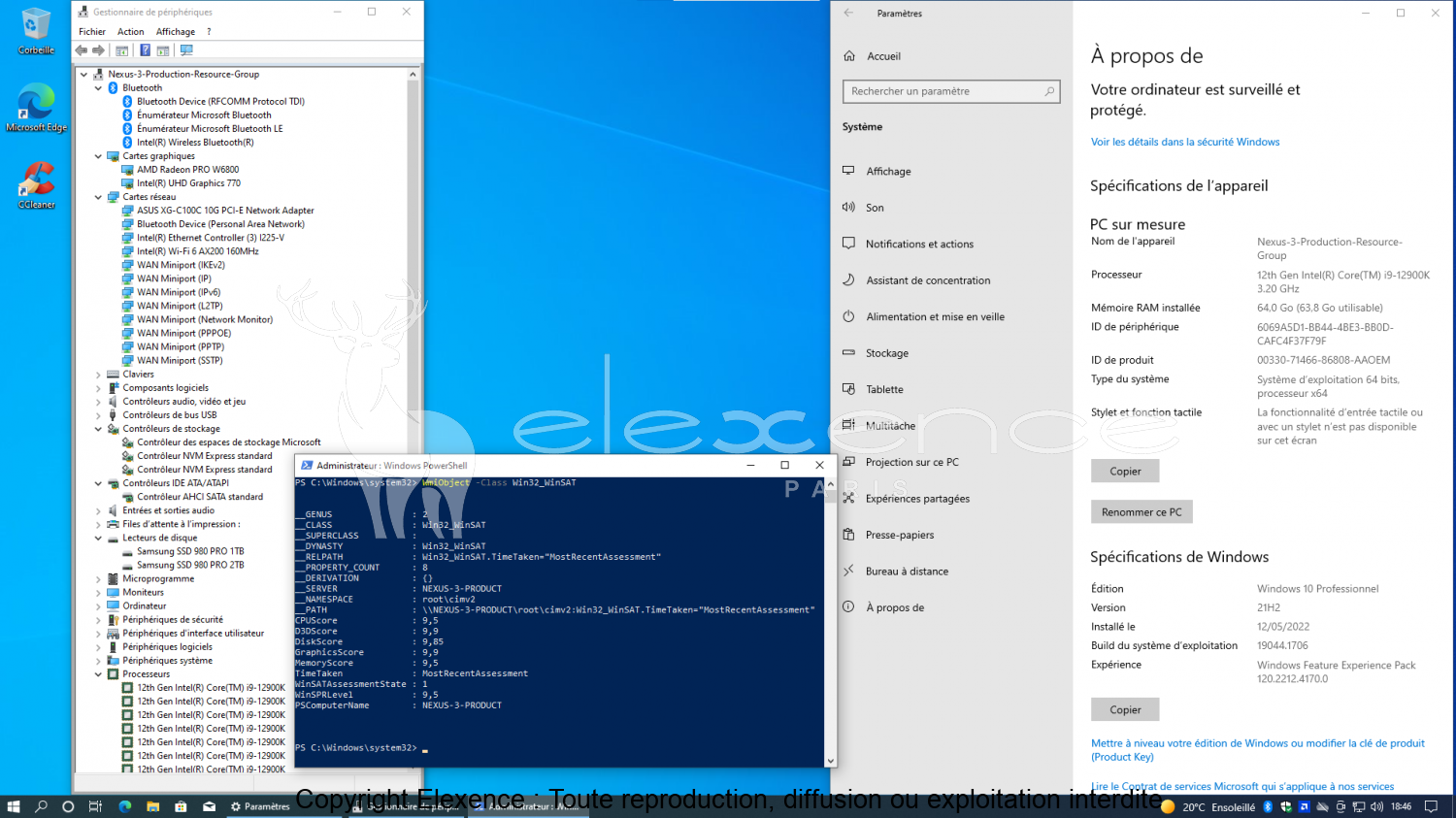
Task: Open the Affichage menu in Device Manager
Action: tap(176, 32)
